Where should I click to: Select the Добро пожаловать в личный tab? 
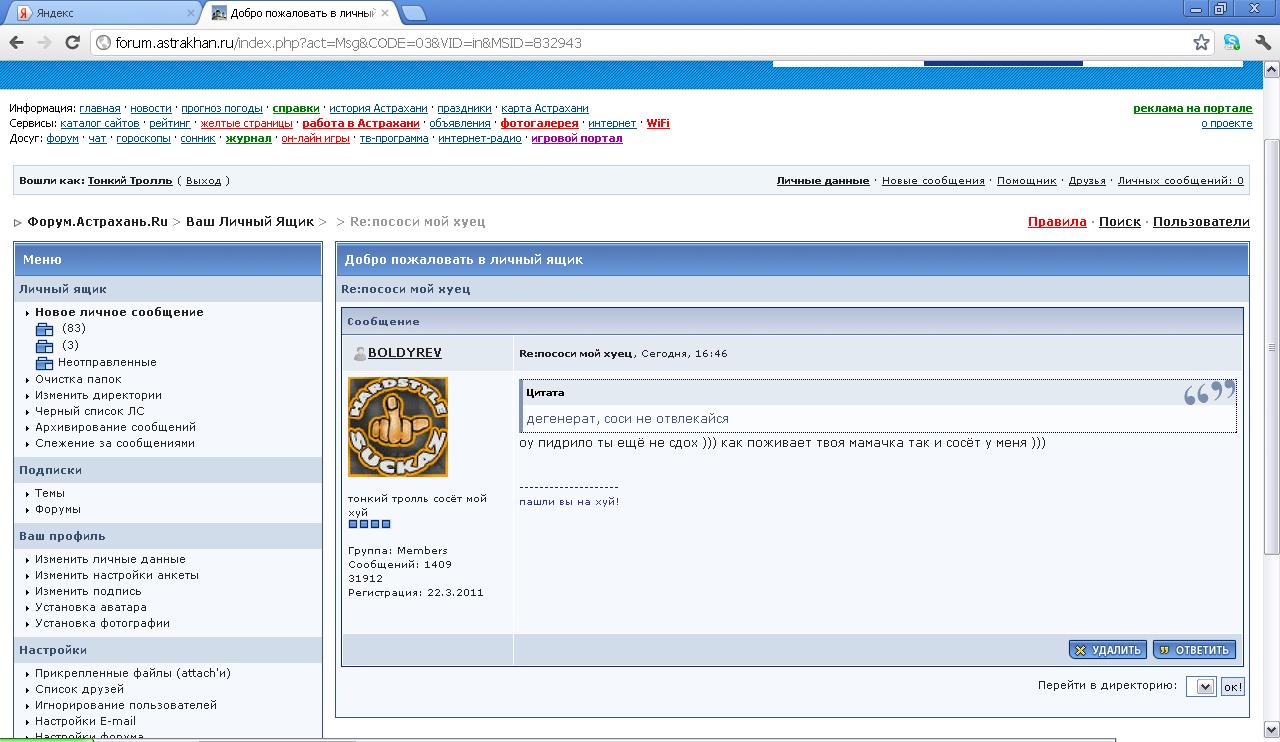click(x=304, y=13)
